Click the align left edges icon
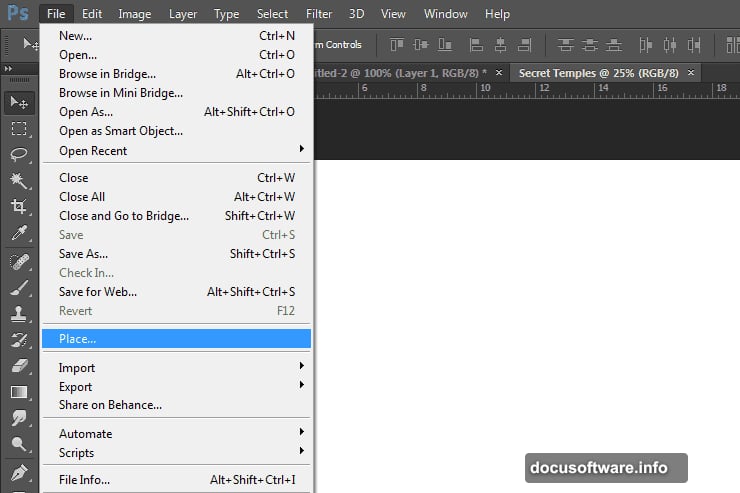 coord(475,44)
